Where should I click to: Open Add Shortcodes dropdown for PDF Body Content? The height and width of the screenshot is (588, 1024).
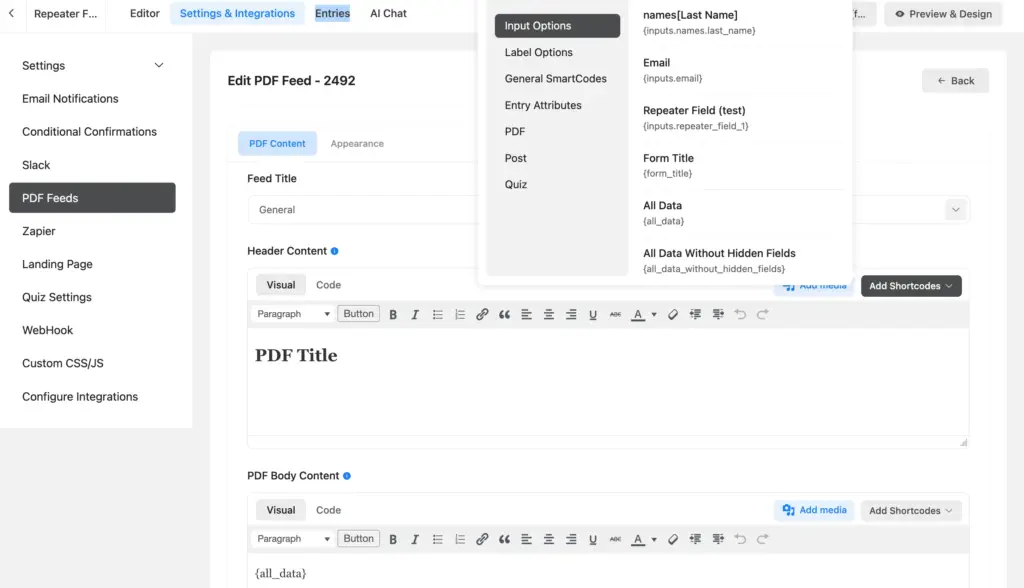[x=911, y=511]
